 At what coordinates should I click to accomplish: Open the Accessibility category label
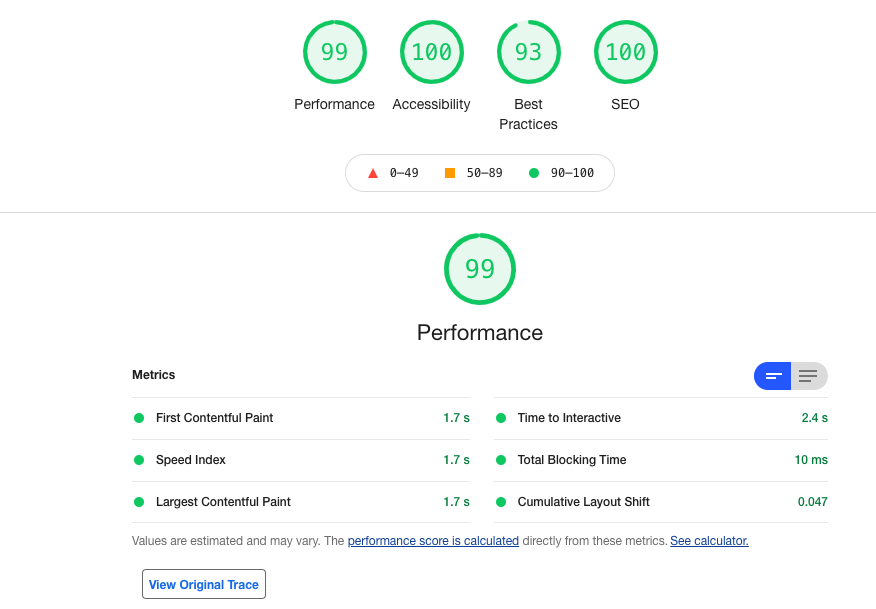(x=431, y=104)
